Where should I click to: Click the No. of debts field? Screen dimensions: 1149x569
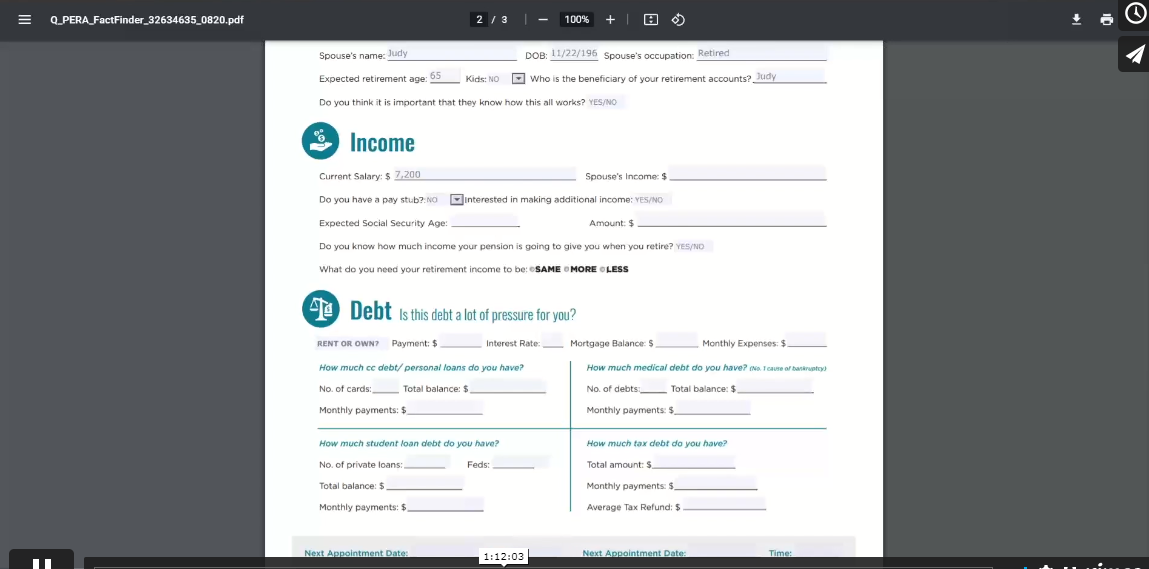tap(654, 387)
